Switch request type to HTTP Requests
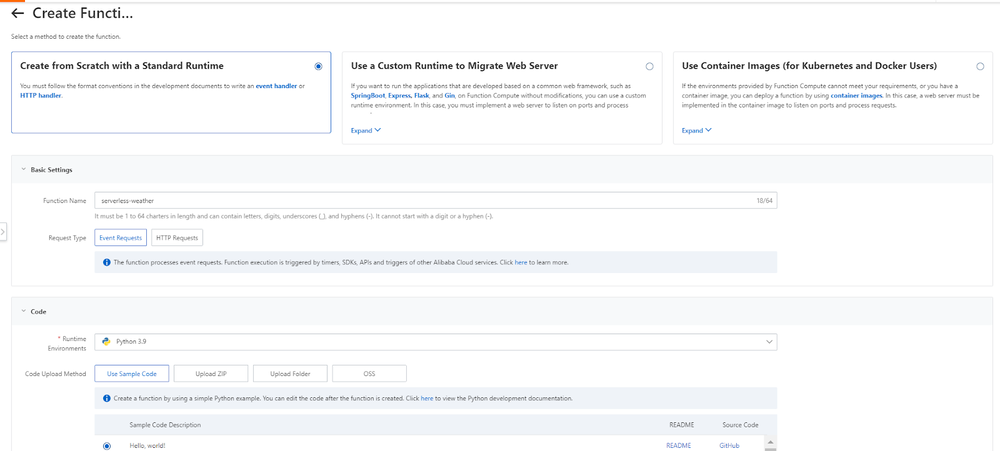 [177, 237]
